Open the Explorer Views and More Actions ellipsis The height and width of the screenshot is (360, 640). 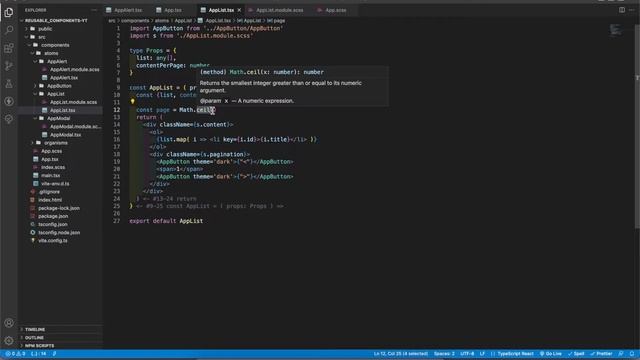click(94, 10)
